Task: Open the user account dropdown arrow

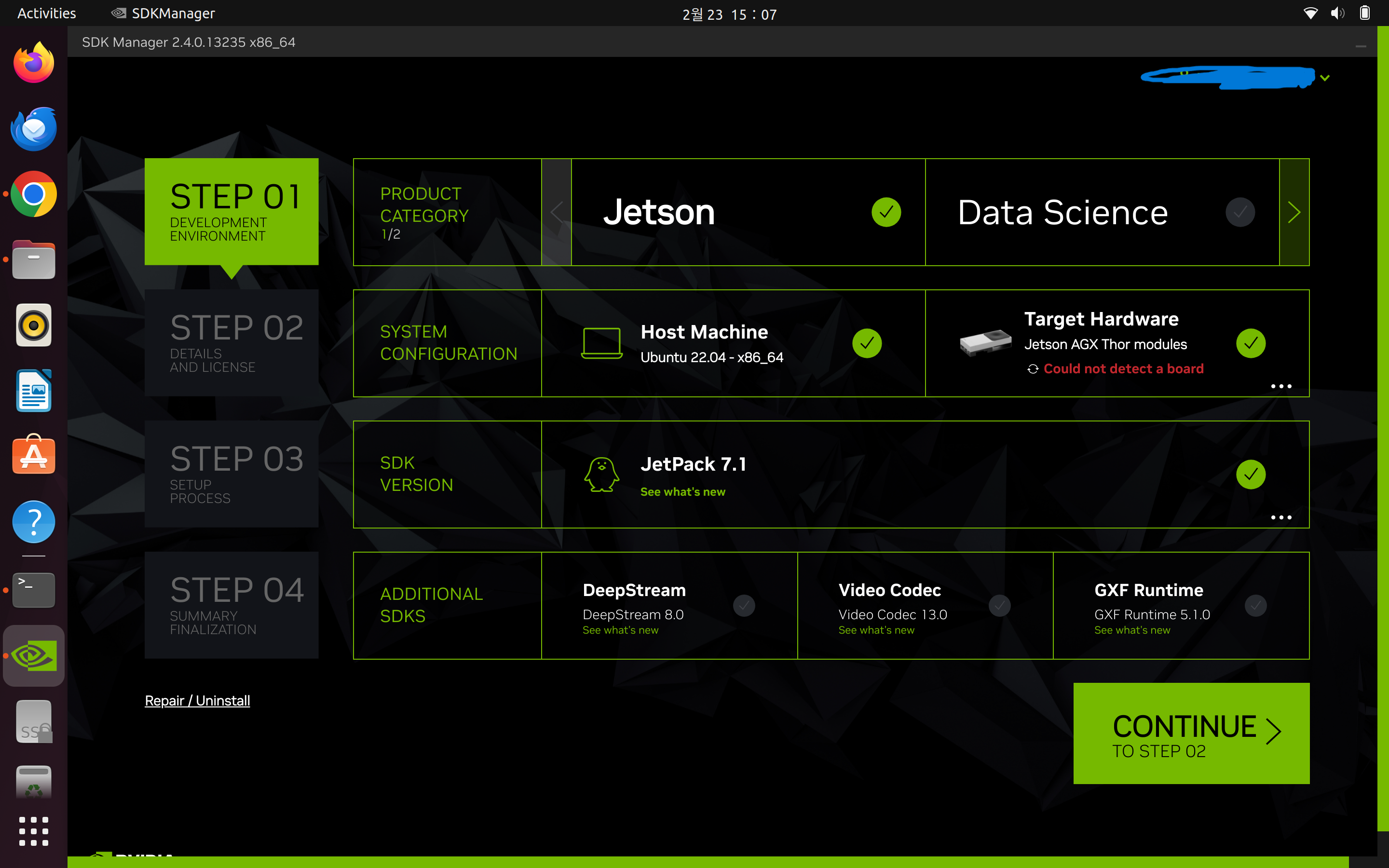Action: click(1325, 78)
